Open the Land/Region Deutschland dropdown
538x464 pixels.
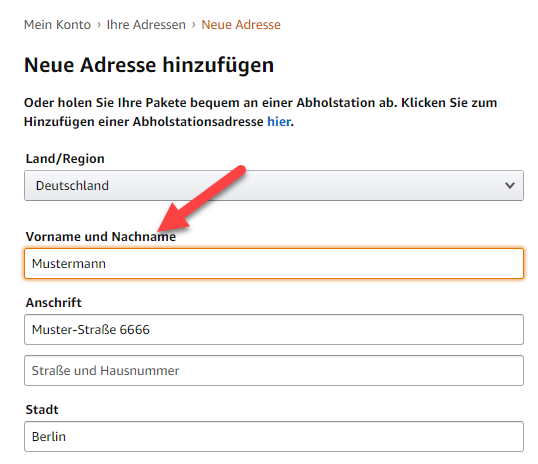pyautogui.click(x=274, y=185)
